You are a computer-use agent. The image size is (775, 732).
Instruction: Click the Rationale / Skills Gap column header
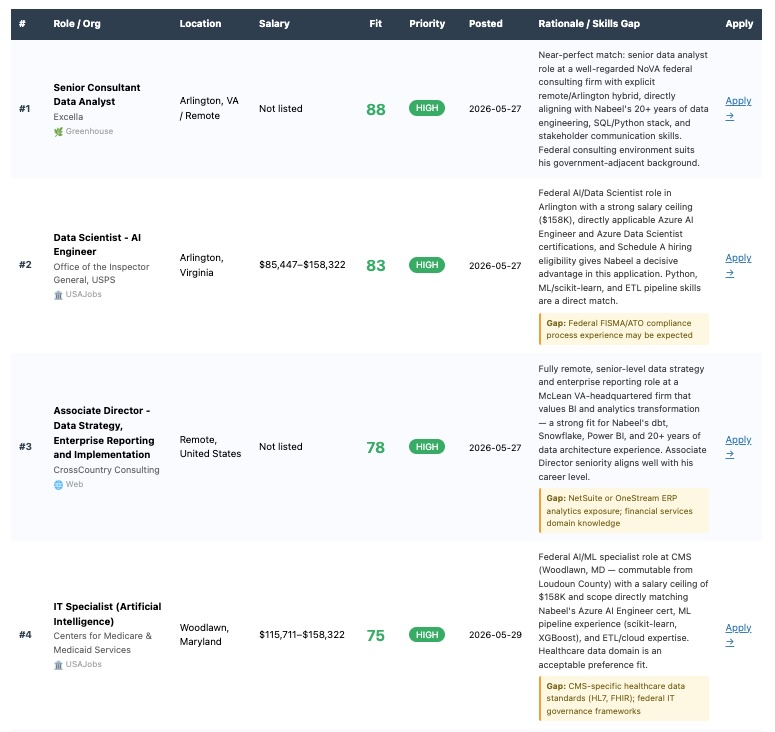(589, 24)
